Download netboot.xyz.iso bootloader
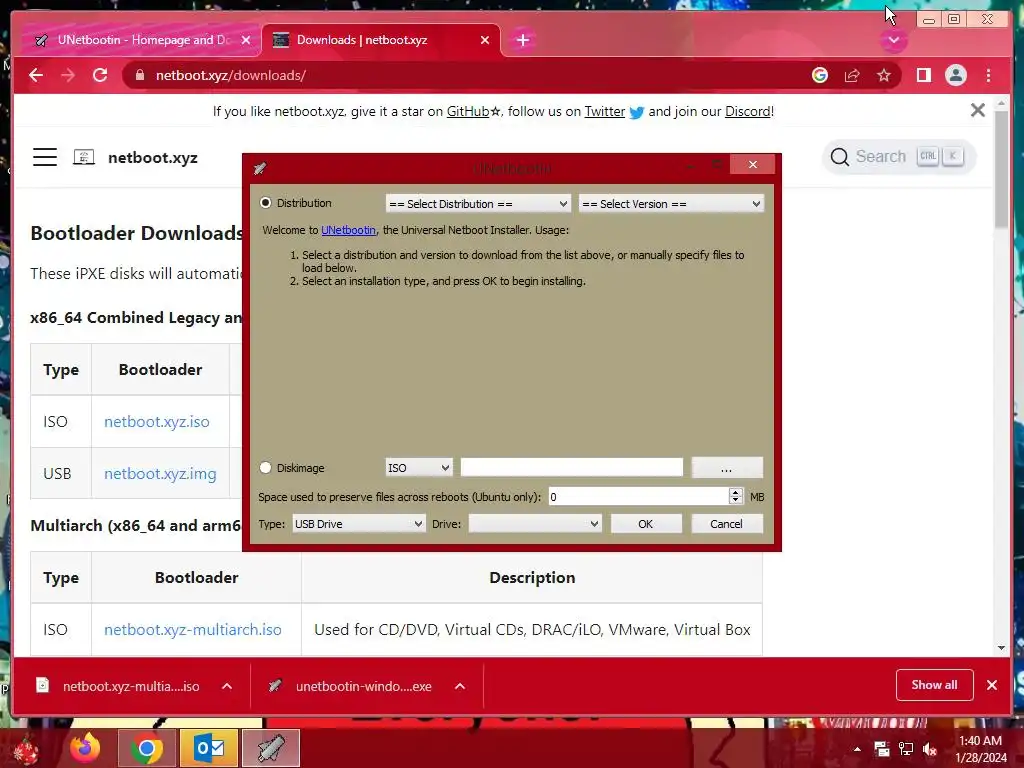This screenshot has width=1024, height=768. coord(157,422)
